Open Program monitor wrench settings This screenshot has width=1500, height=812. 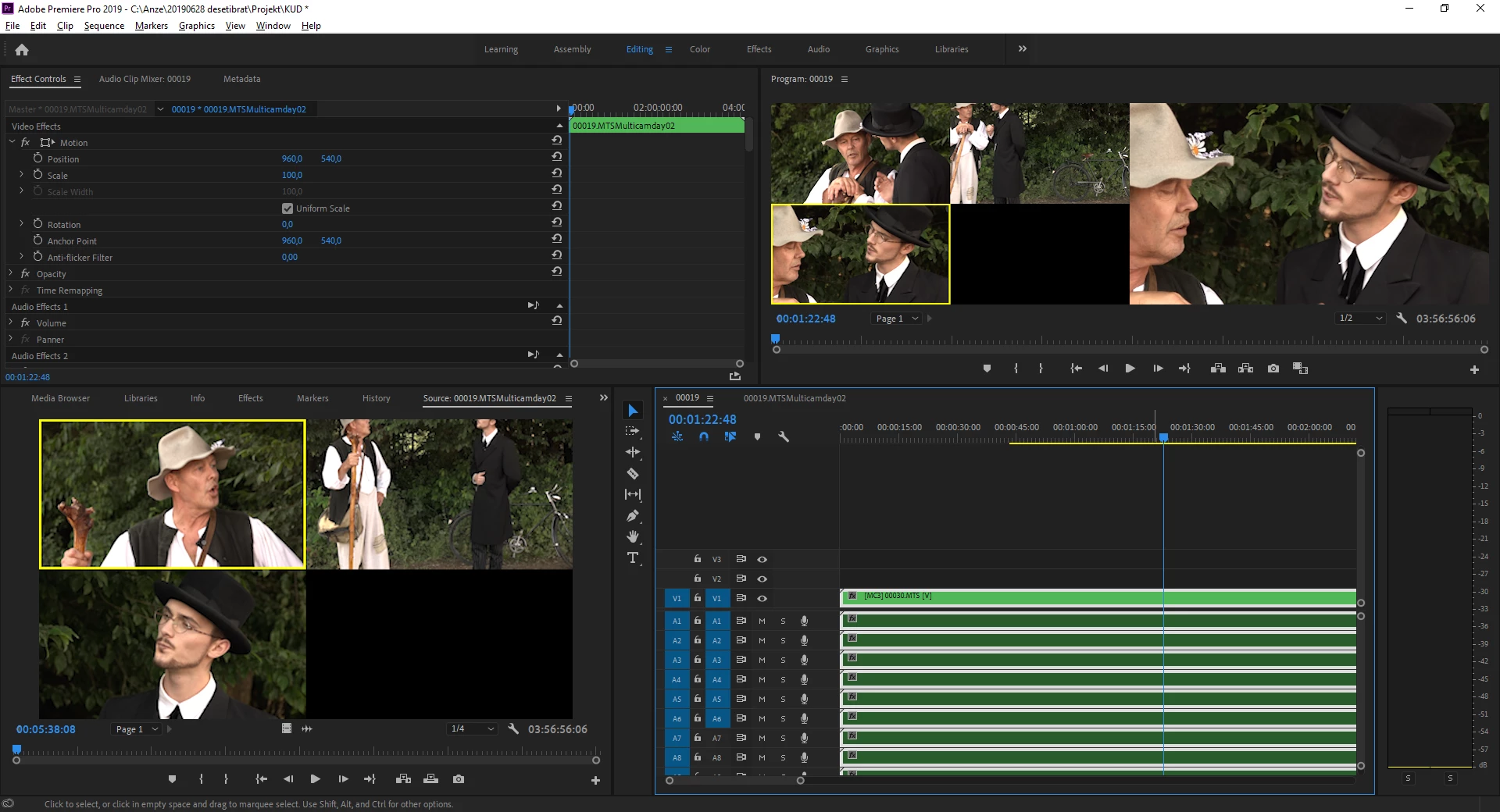1402,319
